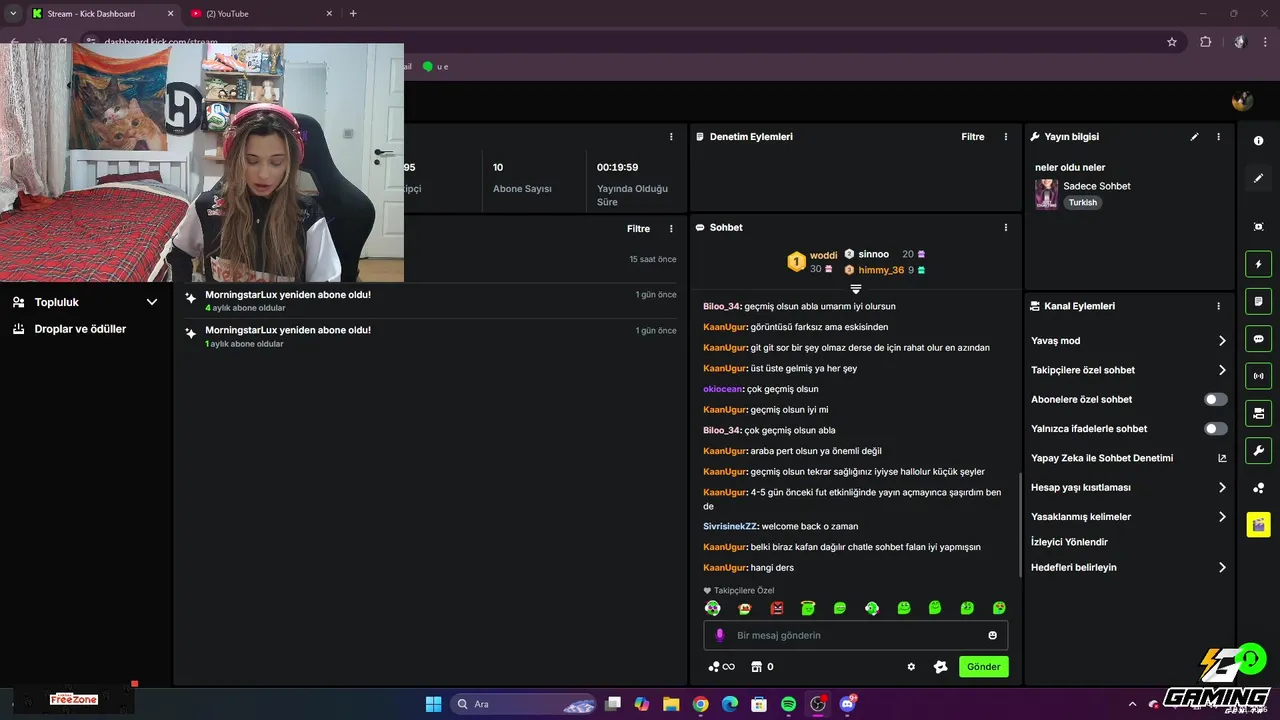Click username SivrisinekZZ in chat

pos(730,526)
